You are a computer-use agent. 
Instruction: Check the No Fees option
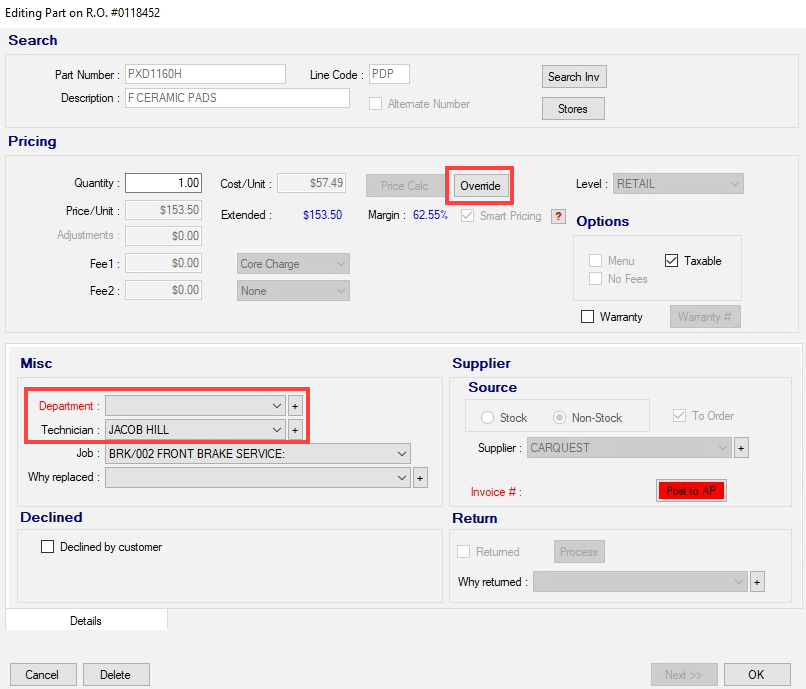tap(595, 279)
